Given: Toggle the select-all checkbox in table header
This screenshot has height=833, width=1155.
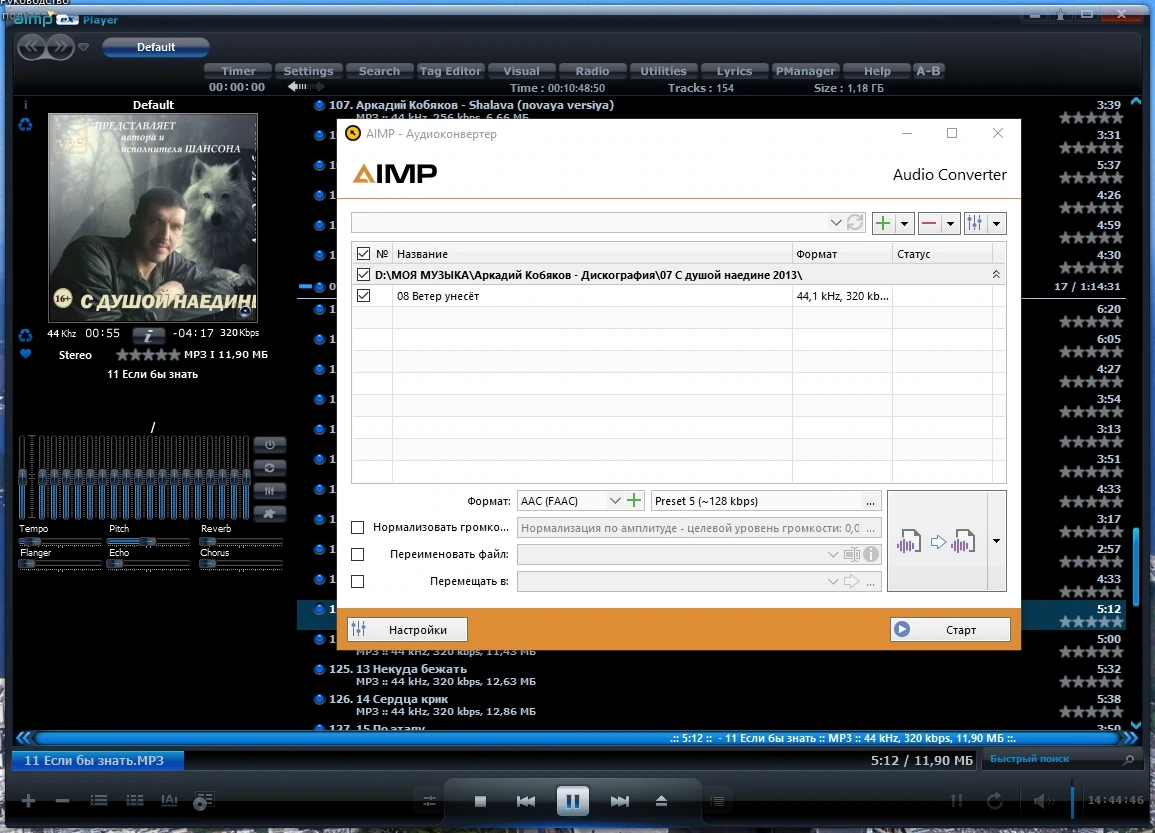Looking at the screenshot, I should pyautogui.click(x=363, y=253).
